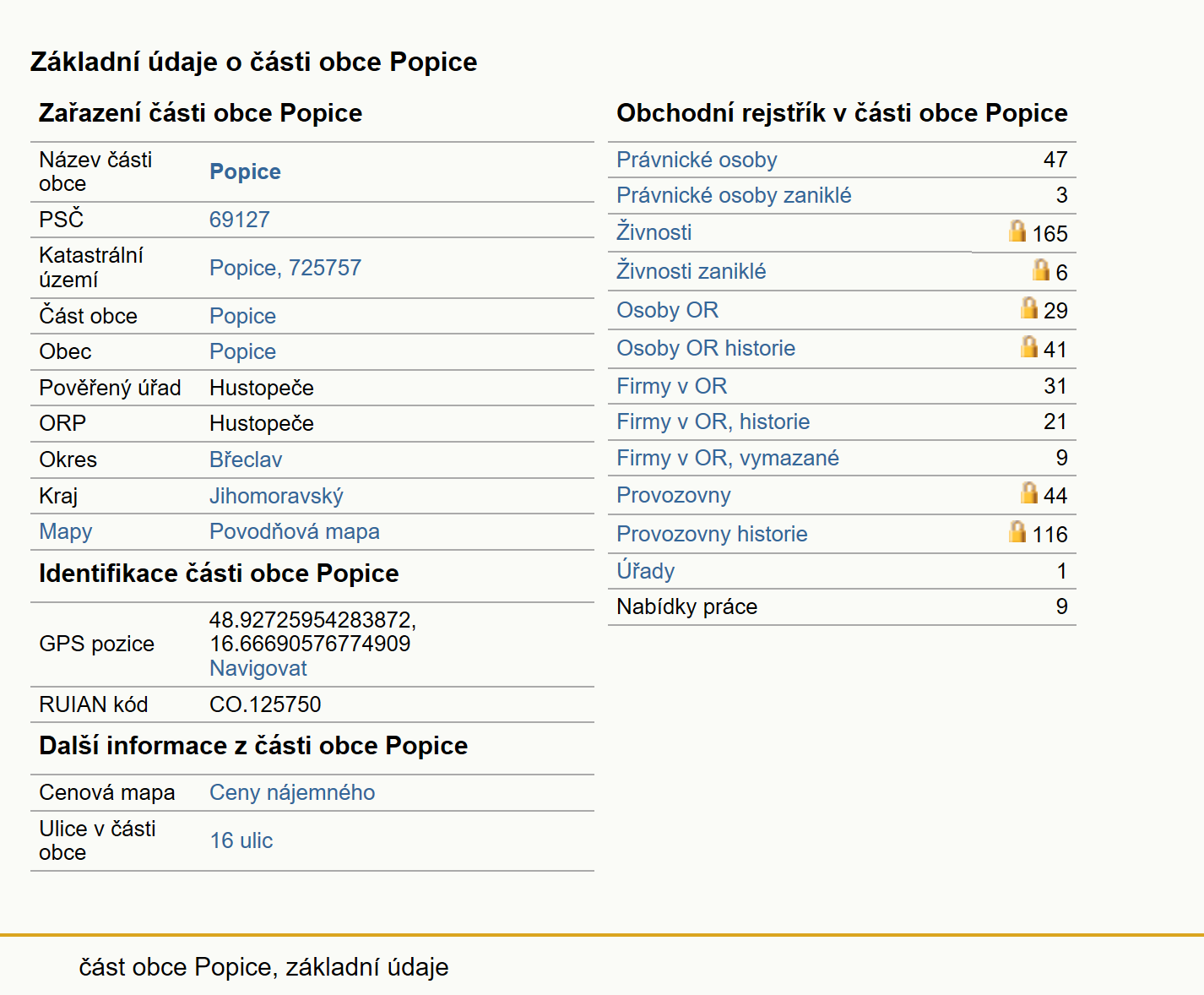The width and height of the screenshot is (1204, 995).
Task: Click padlock icon in Osoby OR historie row
Action: [x=1029, y=347]
